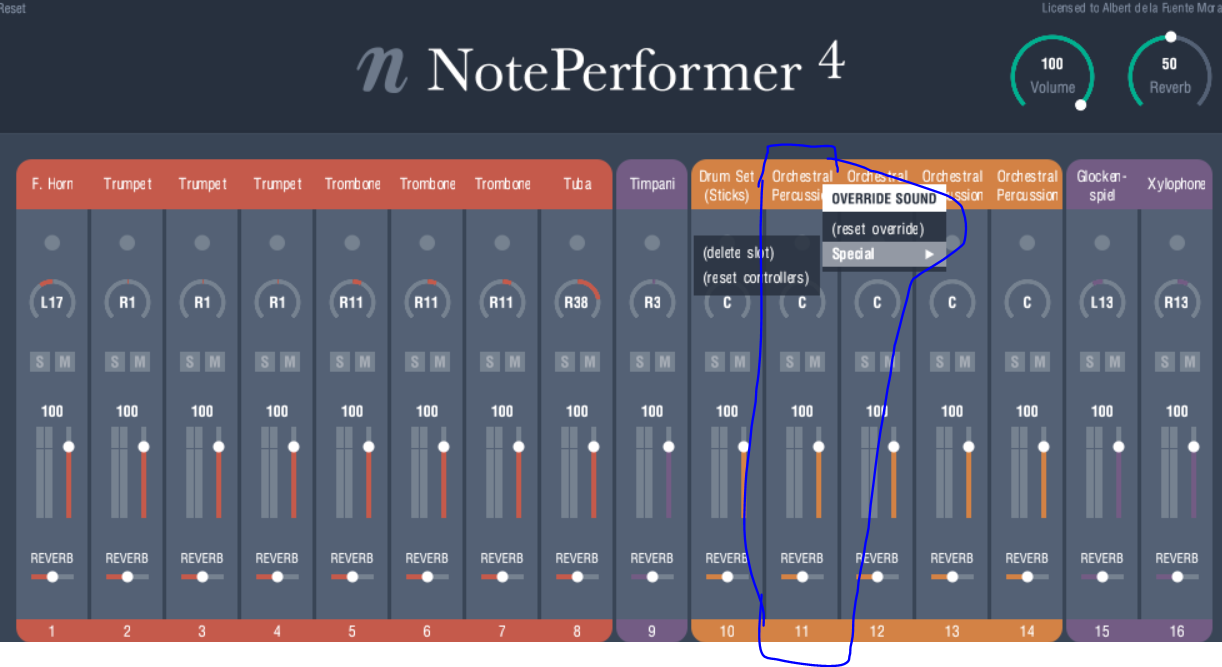Viewport: 1222px width, 667px height.
Task: Click the activity LED on the F. Horn channel
Action: pos(52,243)
